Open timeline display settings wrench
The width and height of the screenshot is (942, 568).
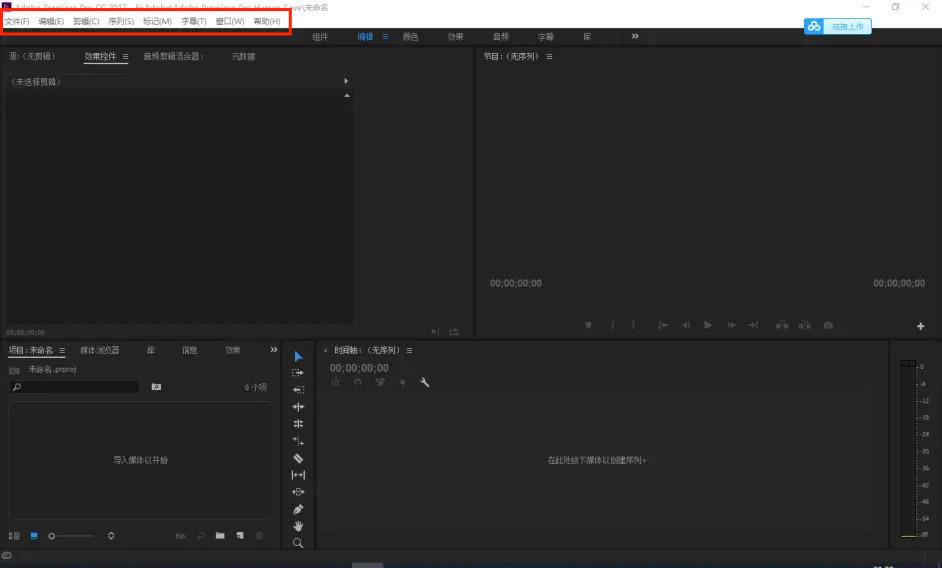(x=425, y=382)
